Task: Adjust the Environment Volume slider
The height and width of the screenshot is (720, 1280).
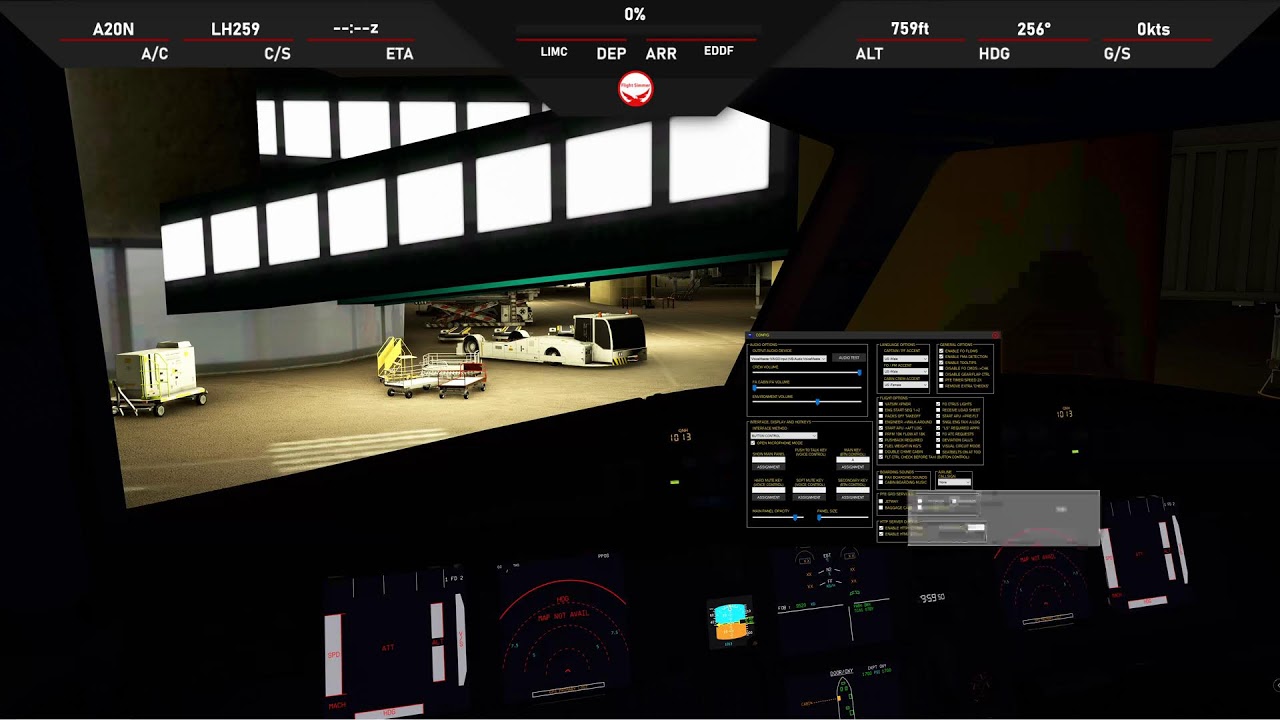Action: [807, 401]
